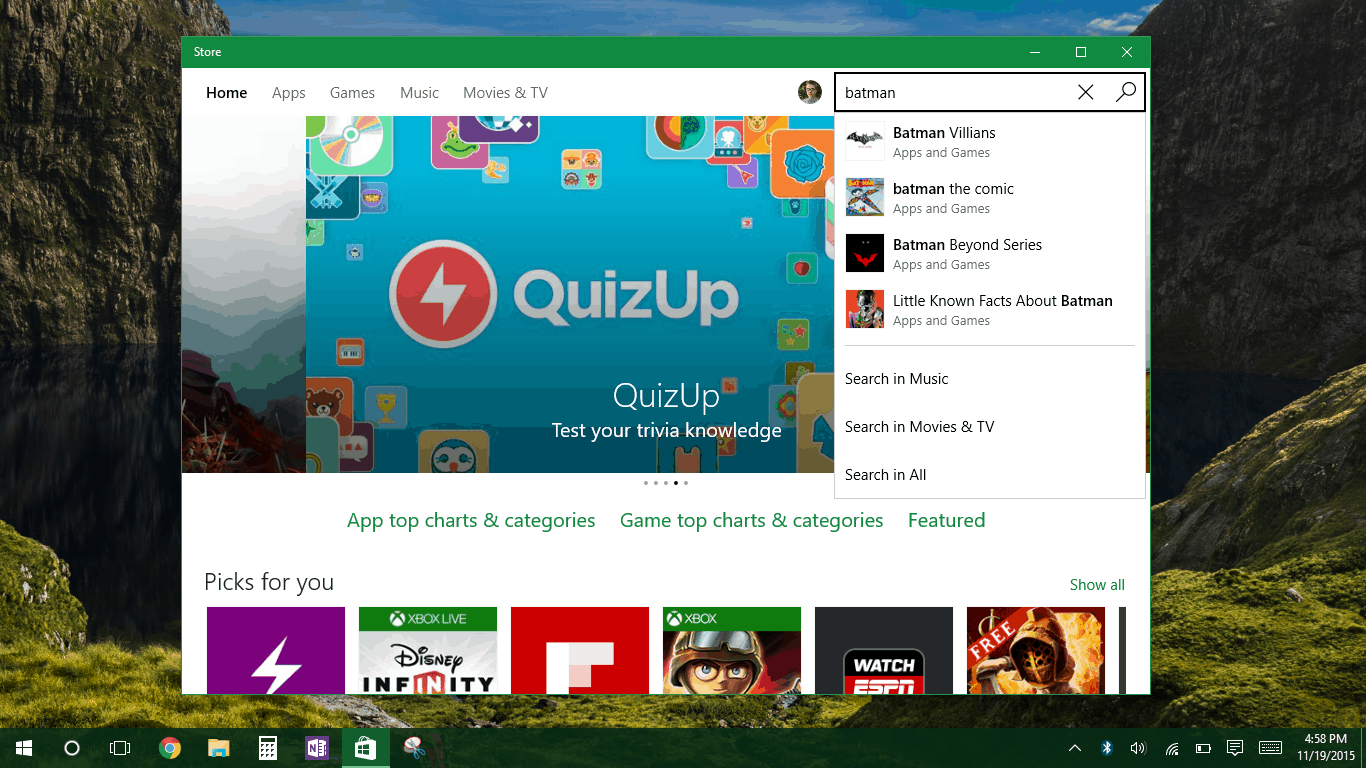Switch to the Apps tab
The image size is (1366, 768).
[288, 93]
